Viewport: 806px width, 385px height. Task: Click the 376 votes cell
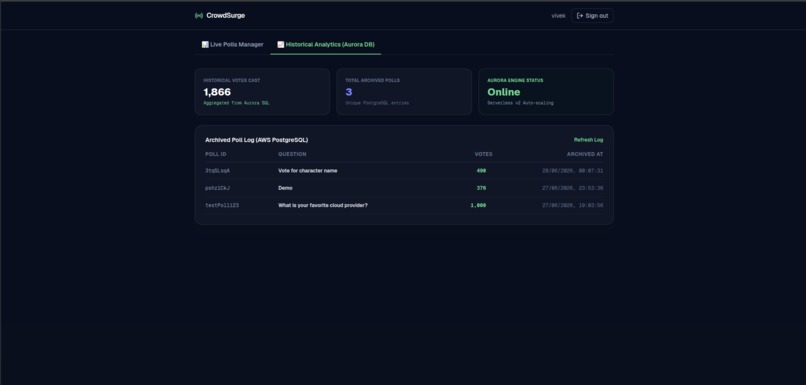(481, 188)
